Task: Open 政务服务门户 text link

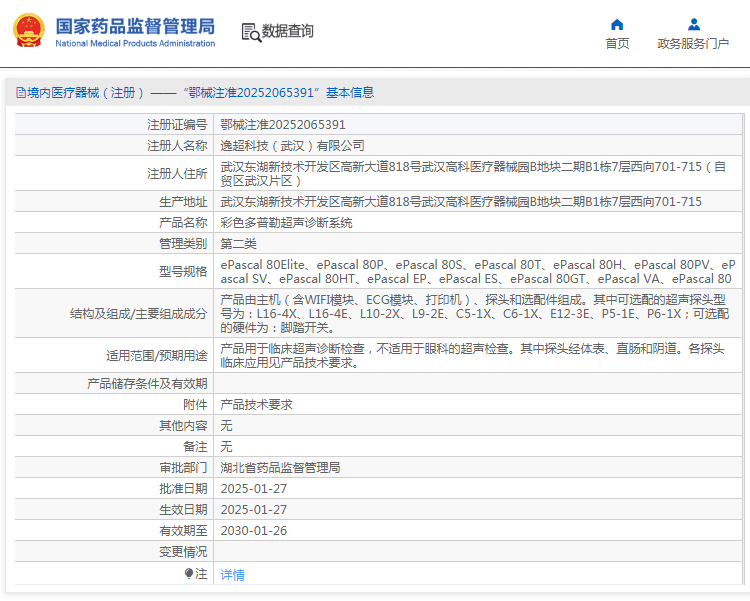Action: tap(693, 44)
